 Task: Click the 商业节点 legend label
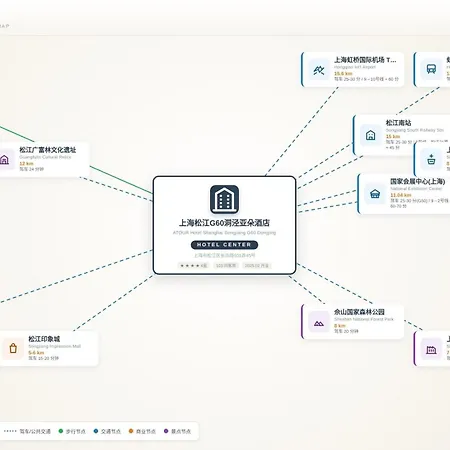146,431
